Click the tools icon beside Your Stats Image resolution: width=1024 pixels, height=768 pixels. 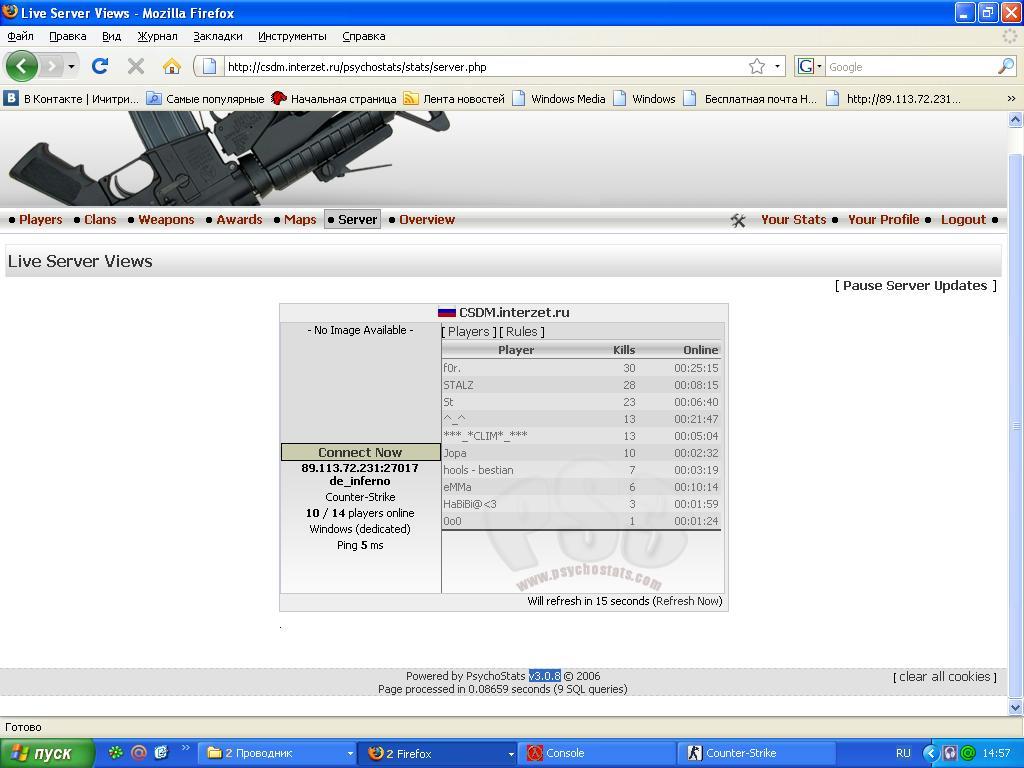click(x=738, y=221)
